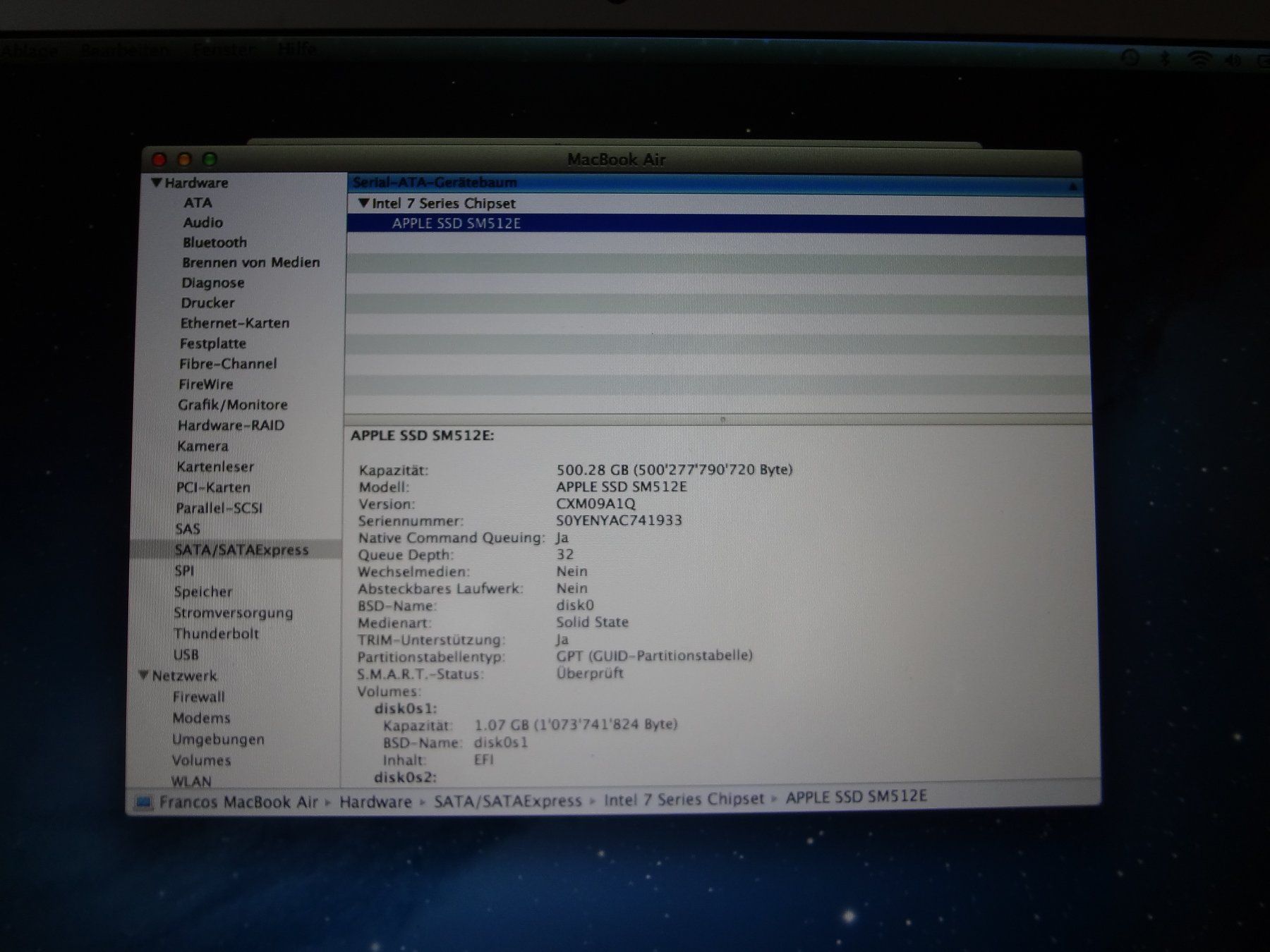Viewport: 1270px width, 952px height.
Task: Open the Fenster menu
Action: tap(224, 50)
